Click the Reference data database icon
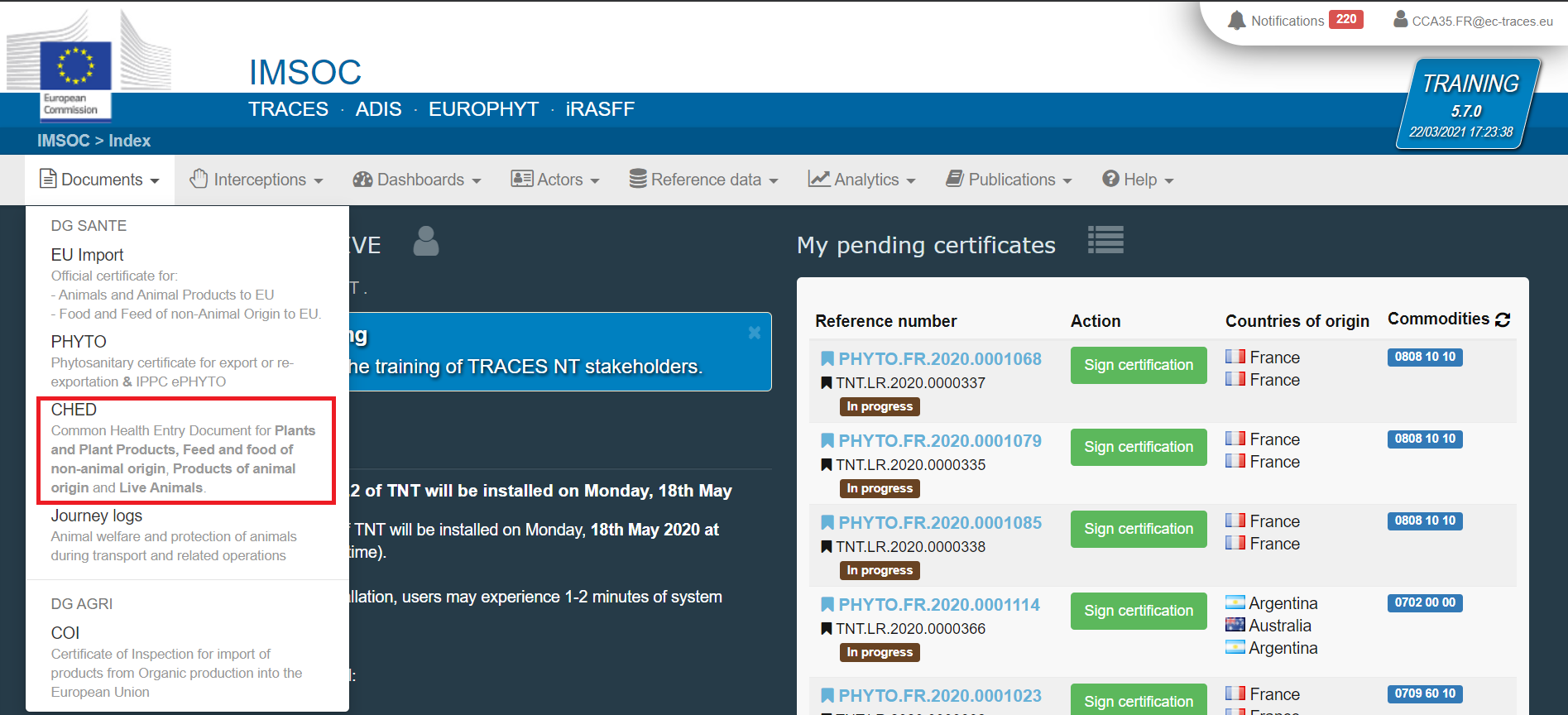This screenshot has height=715, width=1568. [638, 179]
